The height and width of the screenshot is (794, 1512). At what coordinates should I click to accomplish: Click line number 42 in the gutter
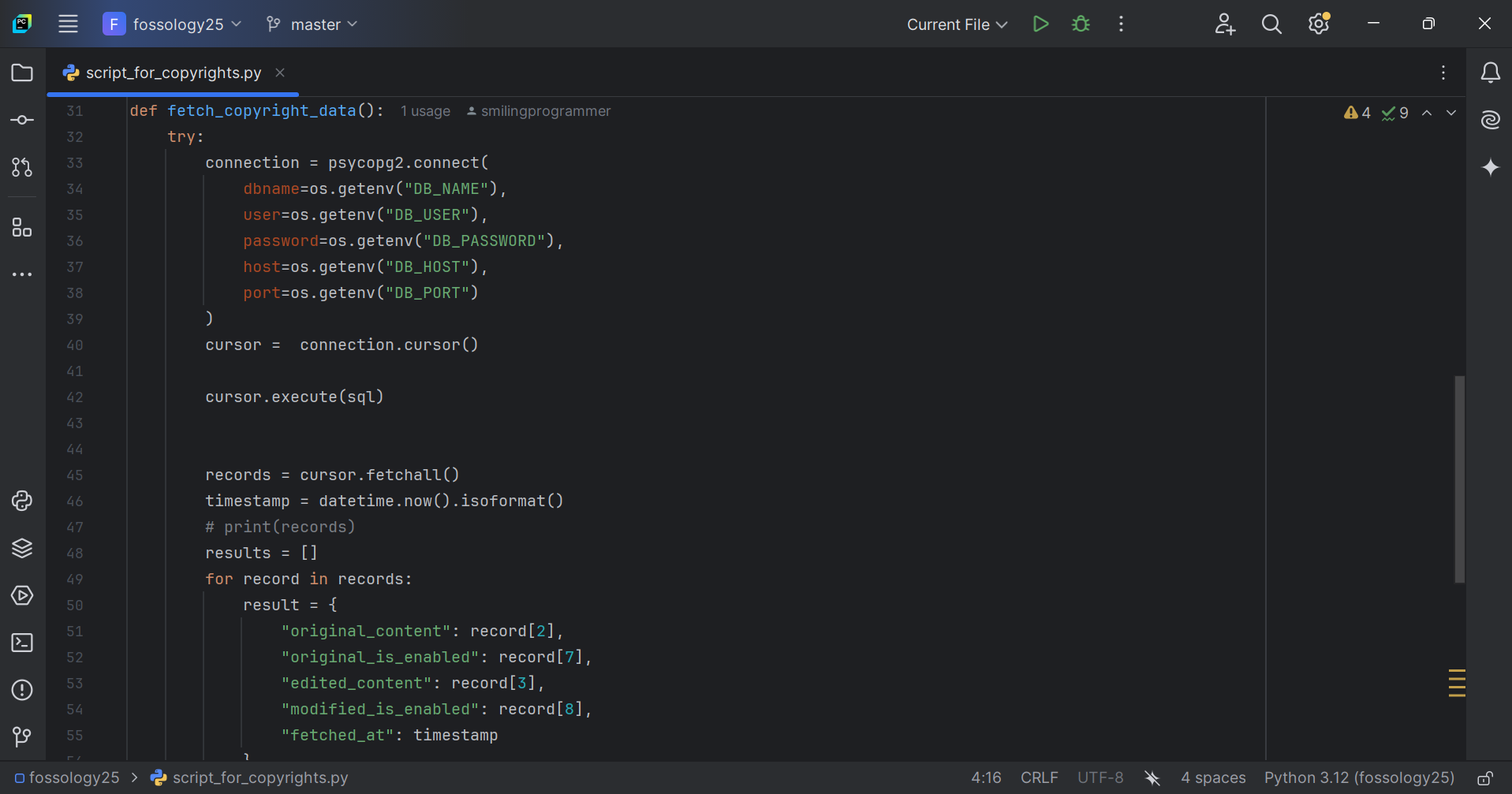point(74,397)
